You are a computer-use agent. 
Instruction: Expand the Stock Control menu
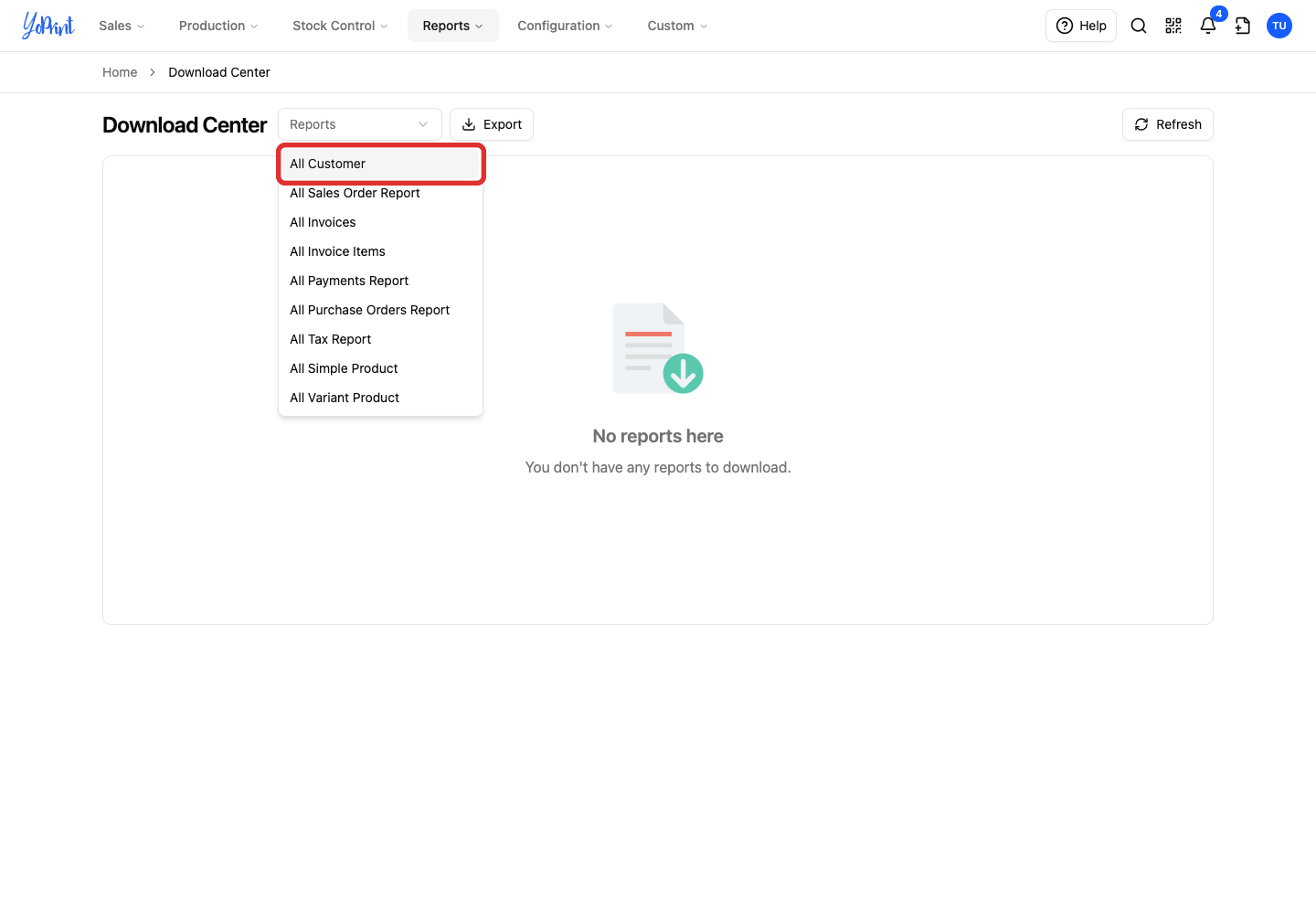340,26
